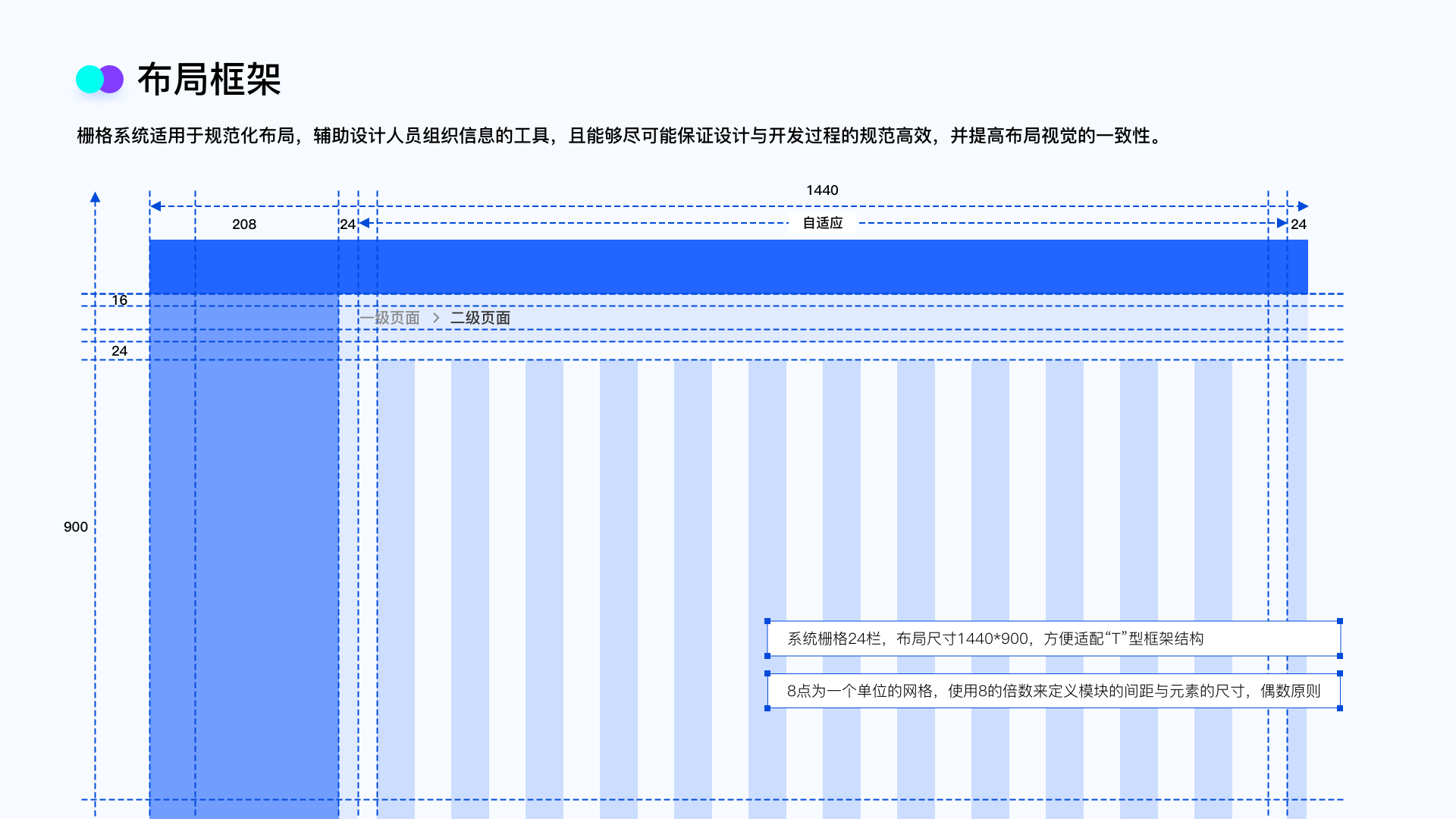Click the solid blue top header bar
This screenshot has width=1456, height=819.
pos(728,266)
